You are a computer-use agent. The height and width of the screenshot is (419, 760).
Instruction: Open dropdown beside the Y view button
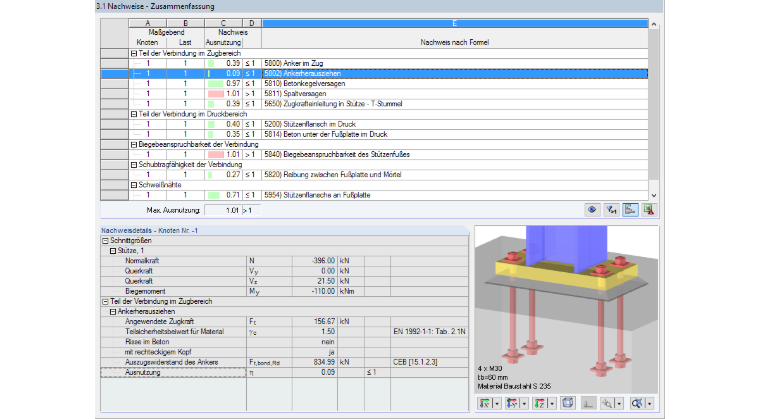[x=524, y=403]
